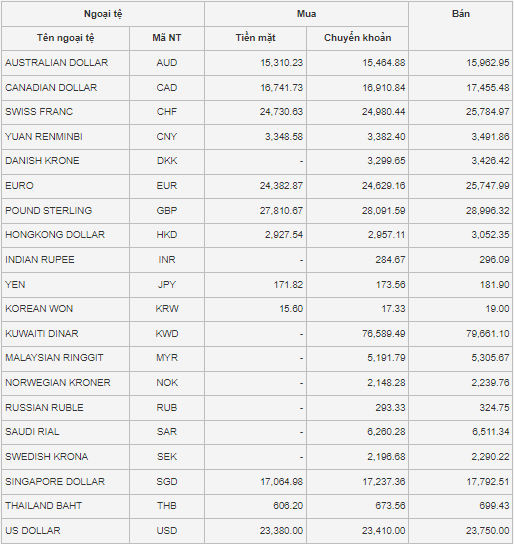Click the 'Ngoại tệ' column header
The image size is (514, 544).
pos(103,14)
